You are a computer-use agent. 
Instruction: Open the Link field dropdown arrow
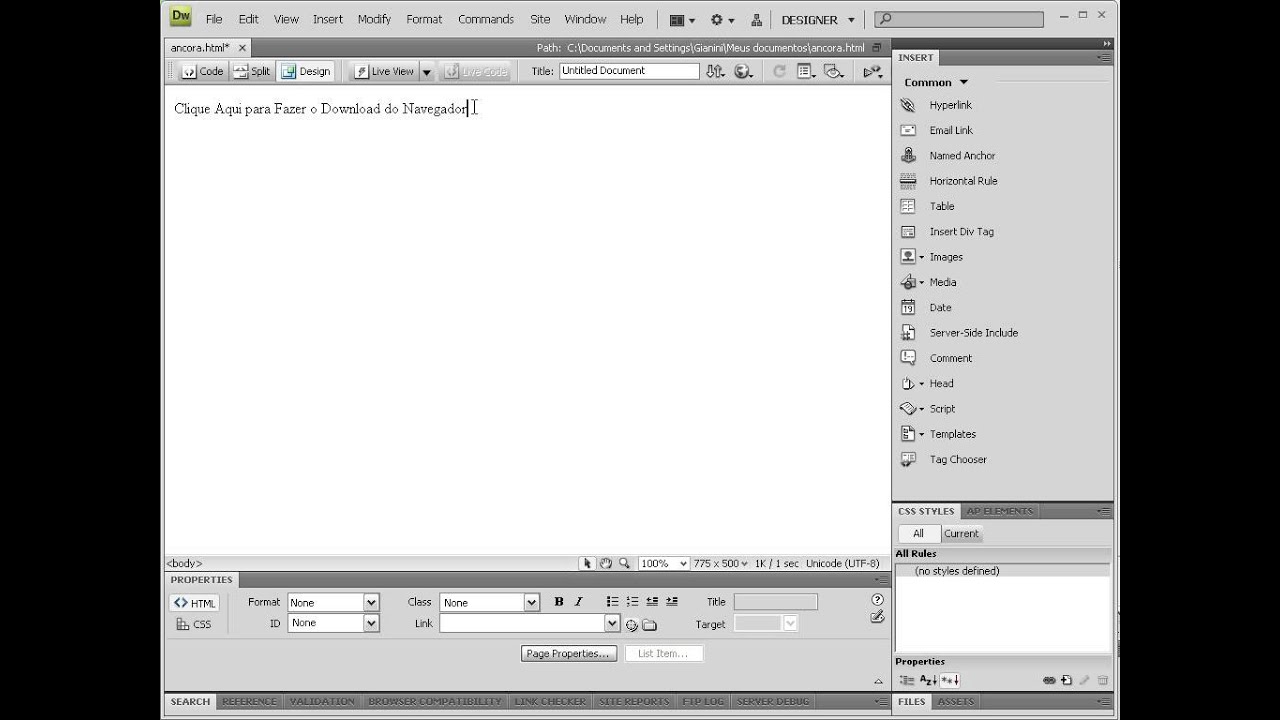coord(612,623)
